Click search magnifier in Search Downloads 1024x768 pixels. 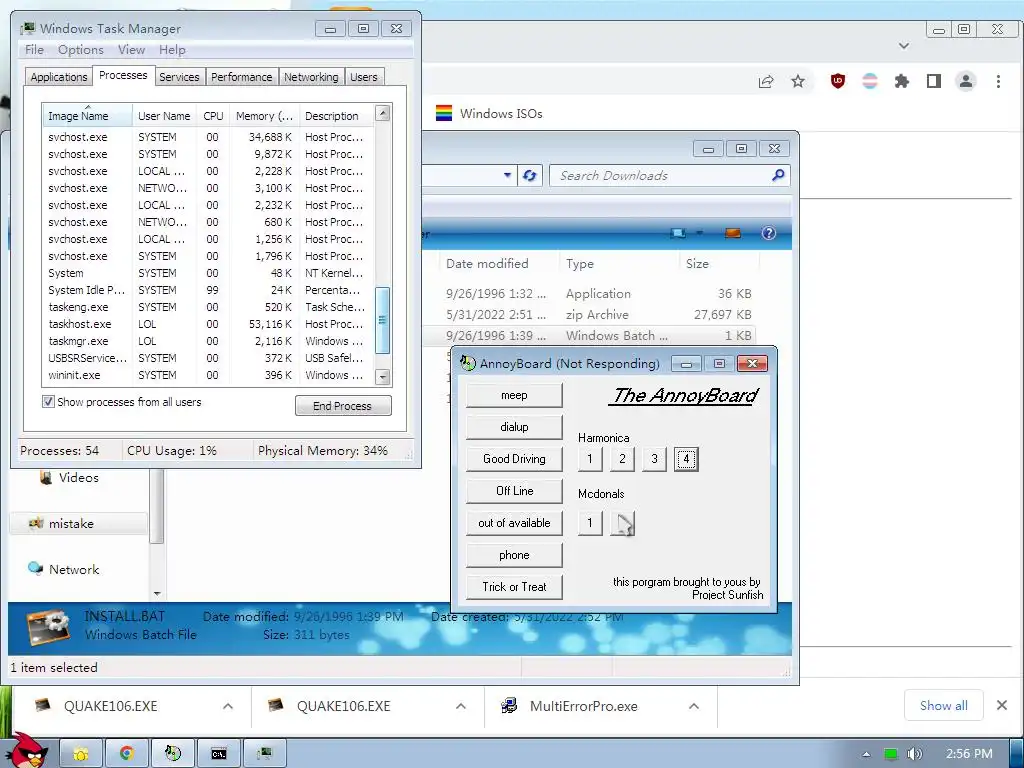coord(778,175)
